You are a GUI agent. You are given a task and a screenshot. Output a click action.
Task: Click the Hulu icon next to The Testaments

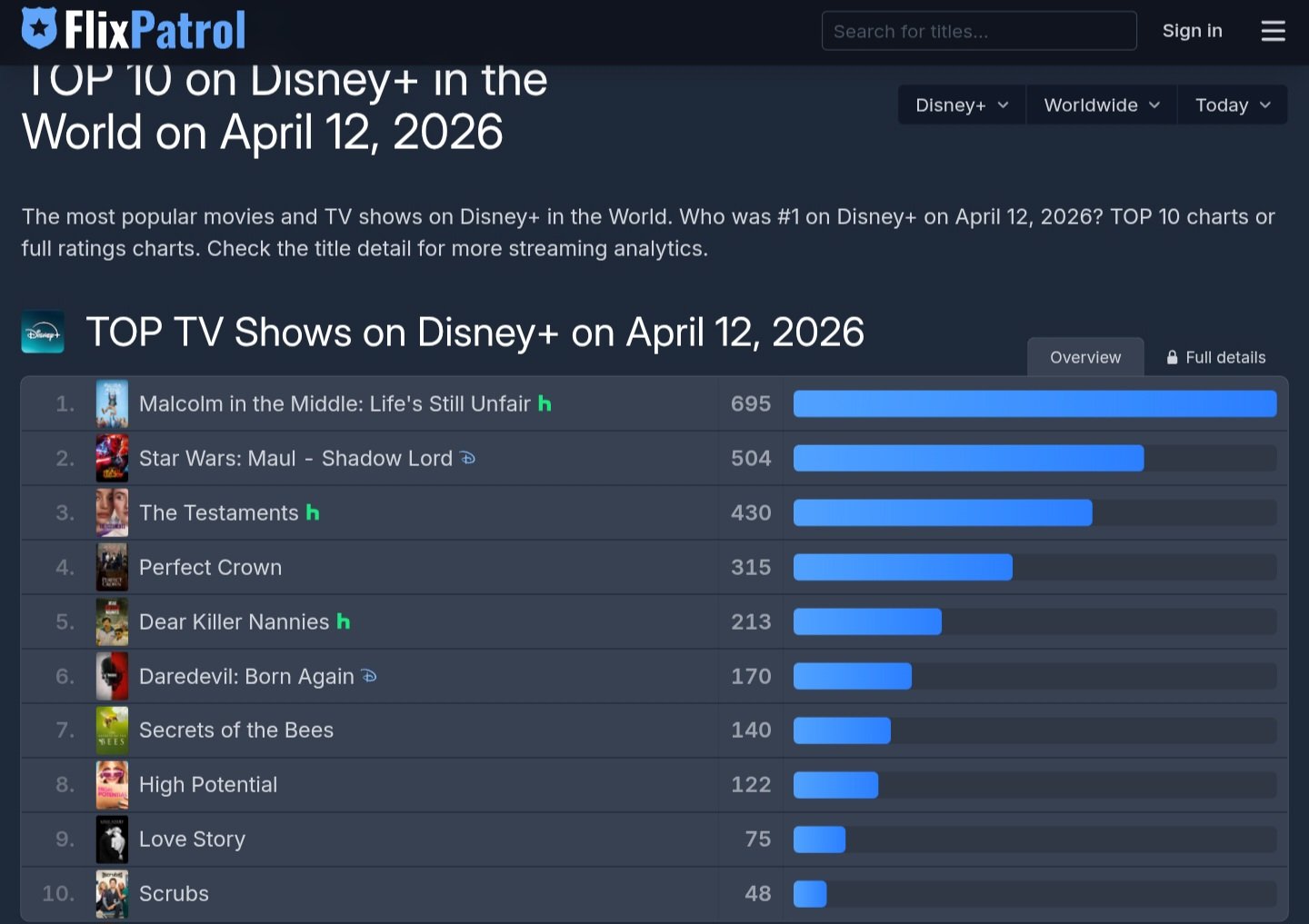313,512
